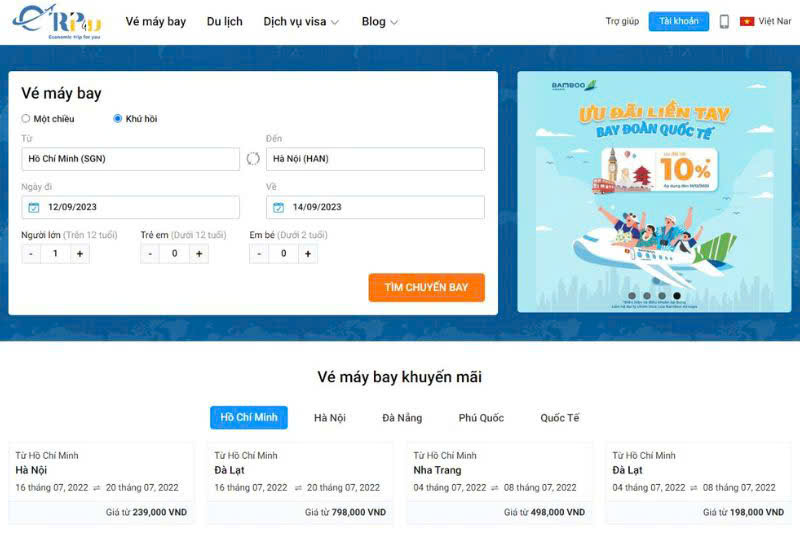
Task: Decrease the Người lớn adult count
Action: tap(31, 253)
